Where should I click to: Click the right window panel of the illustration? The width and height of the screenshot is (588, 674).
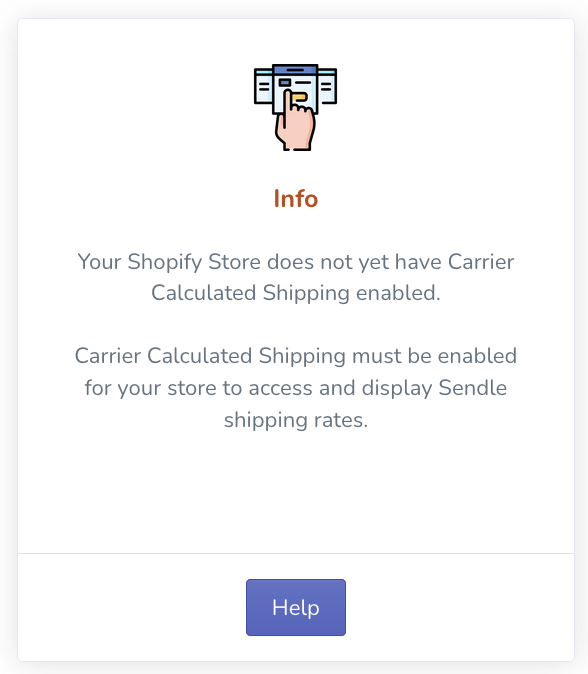click(328, 86)
